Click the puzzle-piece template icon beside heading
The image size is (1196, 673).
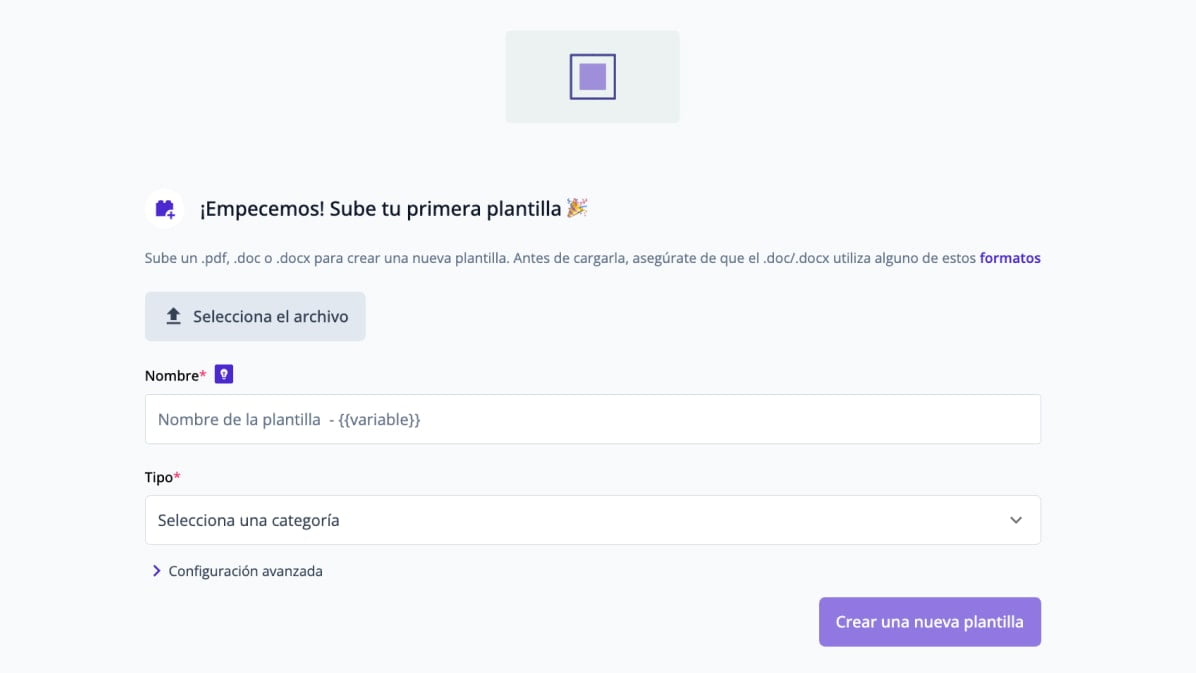(165, 208)
